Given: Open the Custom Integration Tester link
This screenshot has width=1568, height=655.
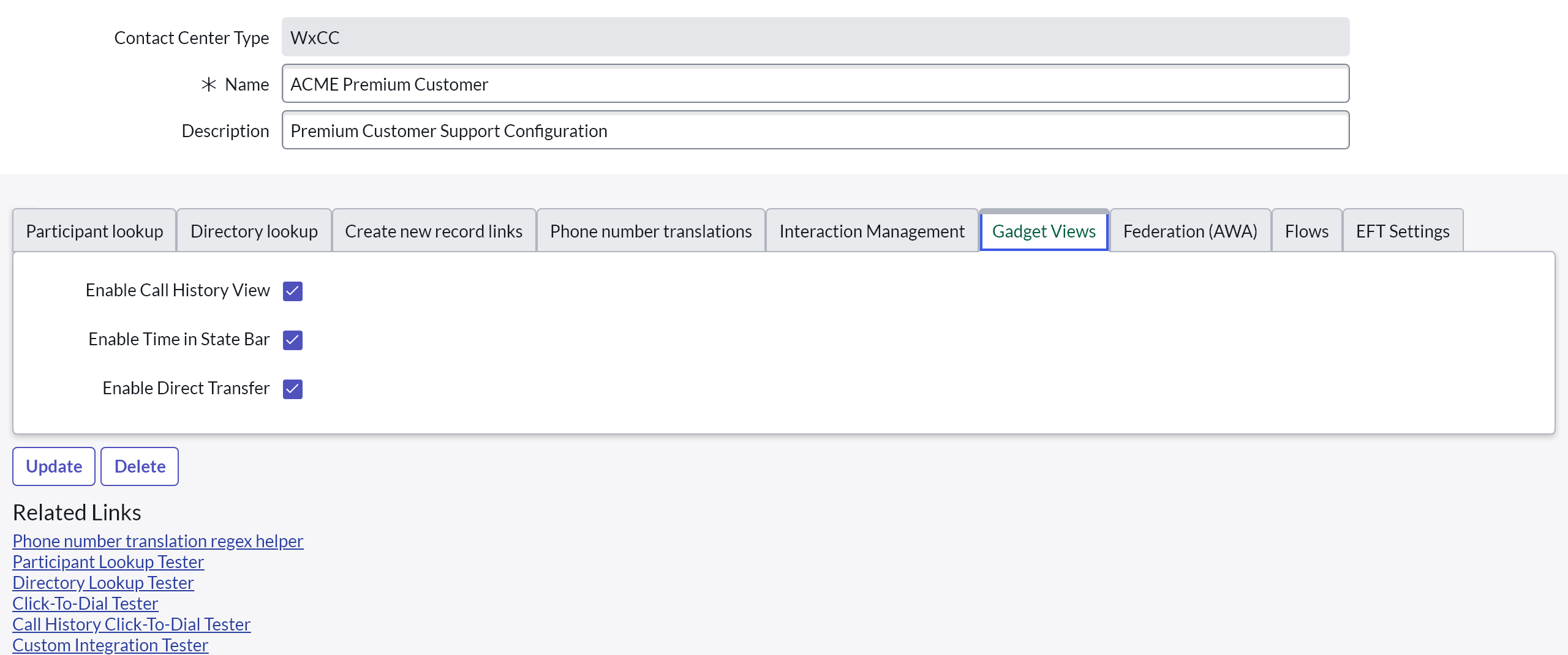Looking at the screenshot, I should [x=110, y=645].
